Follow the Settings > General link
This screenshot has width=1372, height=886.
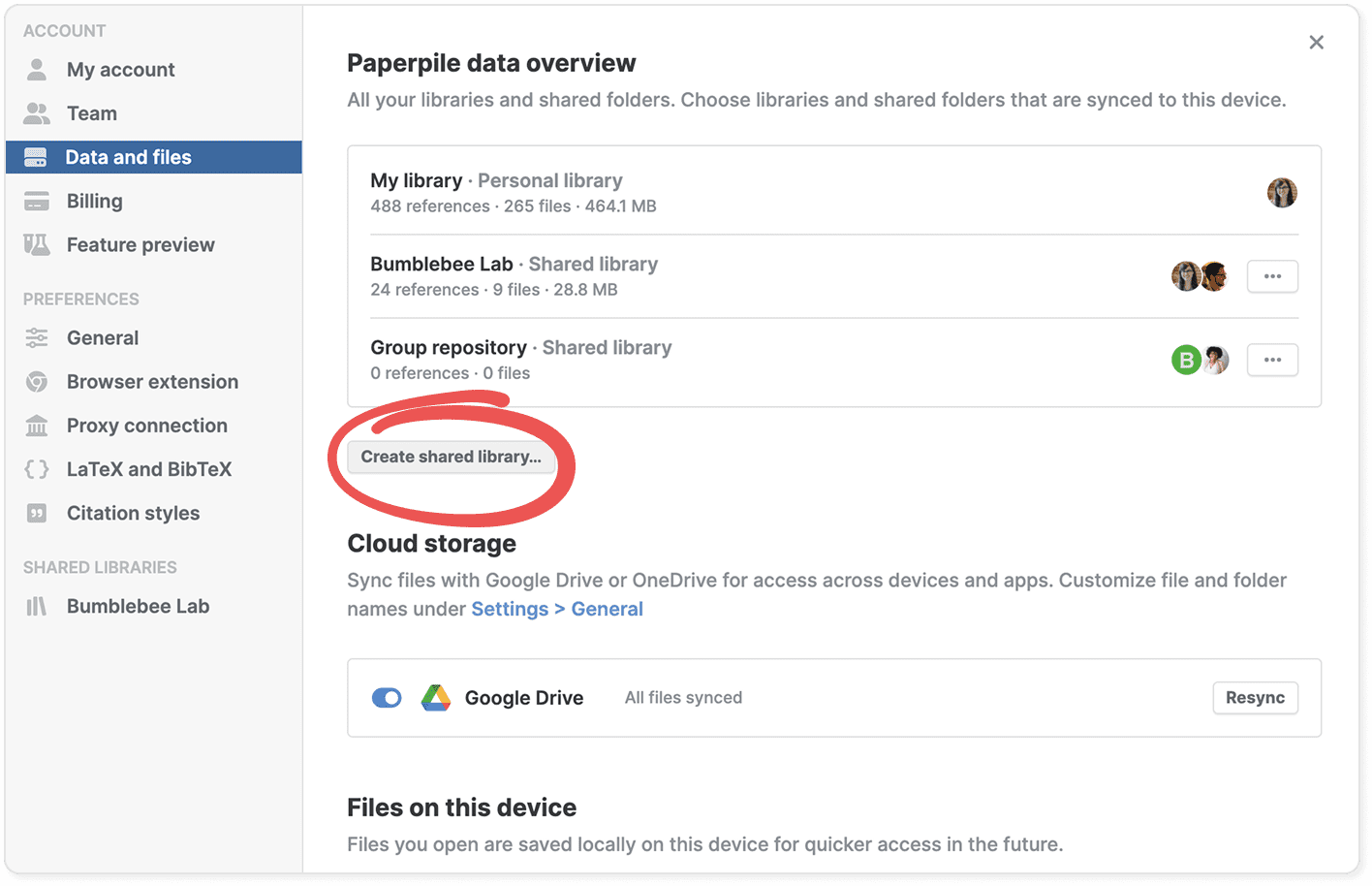pos(557,609)
